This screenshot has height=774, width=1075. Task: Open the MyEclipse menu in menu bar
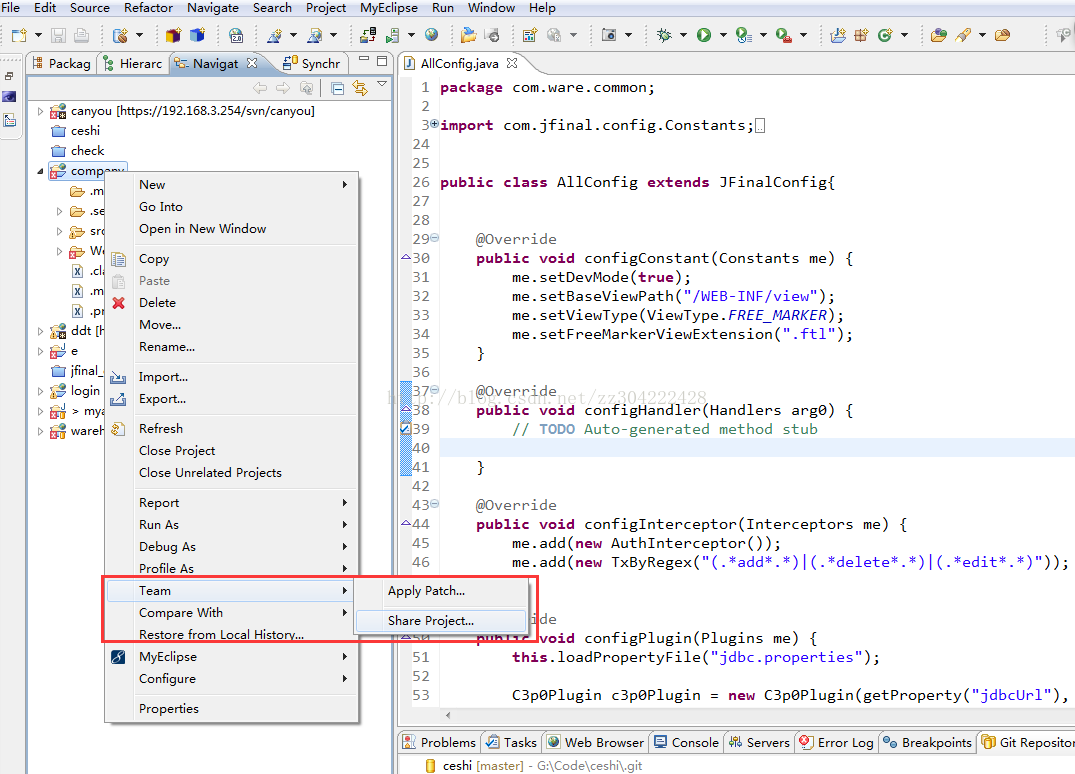point(389,8)
